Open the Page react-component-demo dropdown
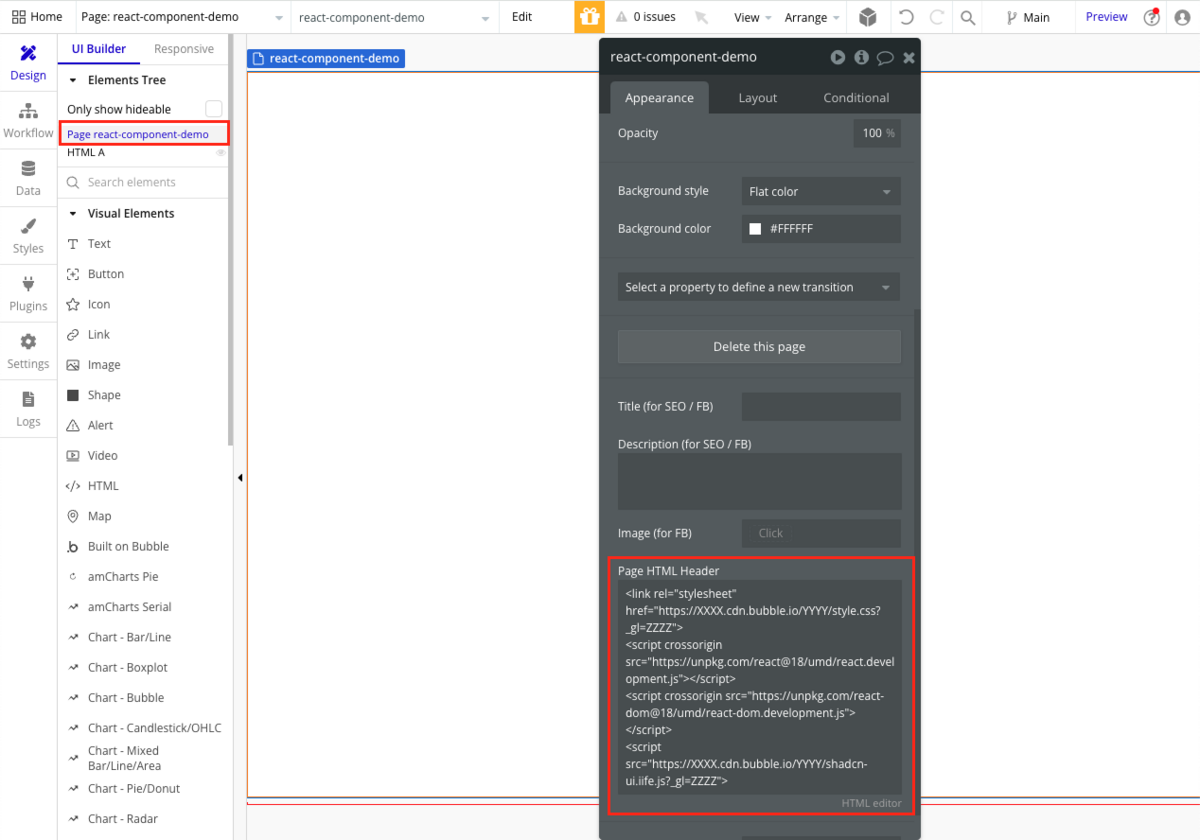Viewport: 1200px width, 840px height. [x=182, y=17]
